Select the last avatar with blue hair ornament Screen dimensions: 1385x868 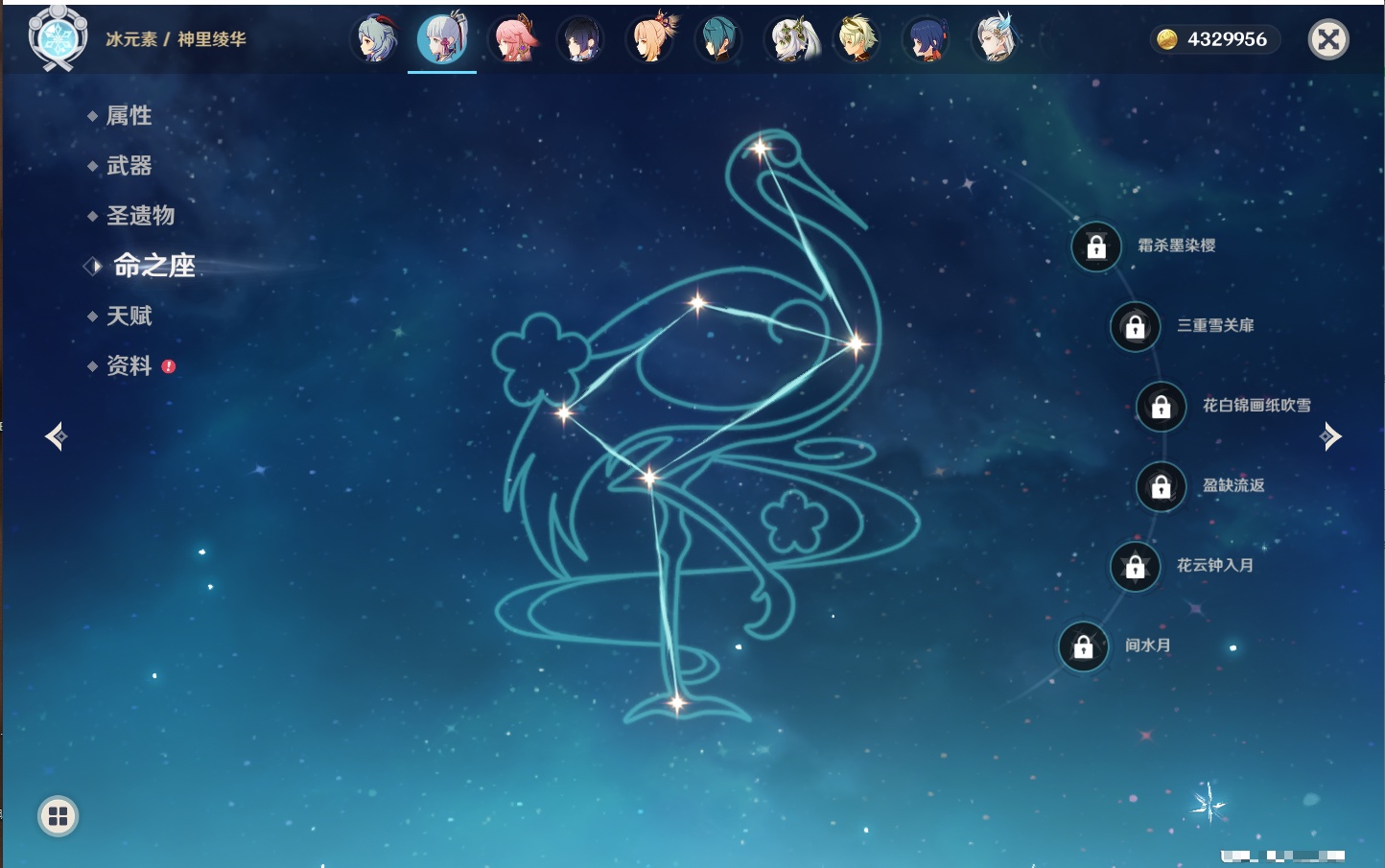[x=995, y=39]
